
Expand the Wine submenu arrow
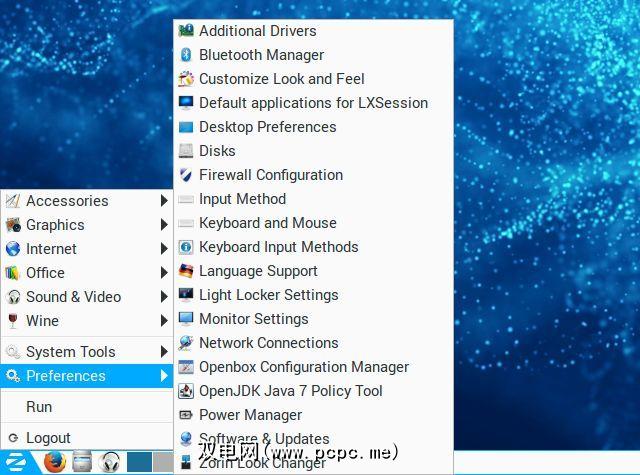coord(164,321)
